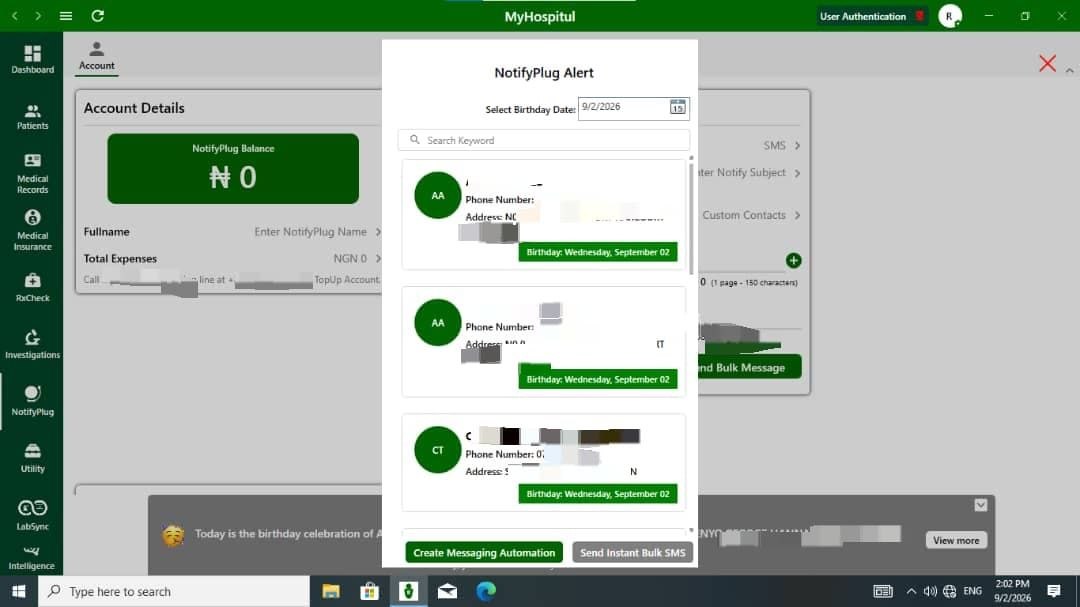Expand the Total Expenses chevron
The height and width of the screenshot is (607, 1080).
(377, 258)
